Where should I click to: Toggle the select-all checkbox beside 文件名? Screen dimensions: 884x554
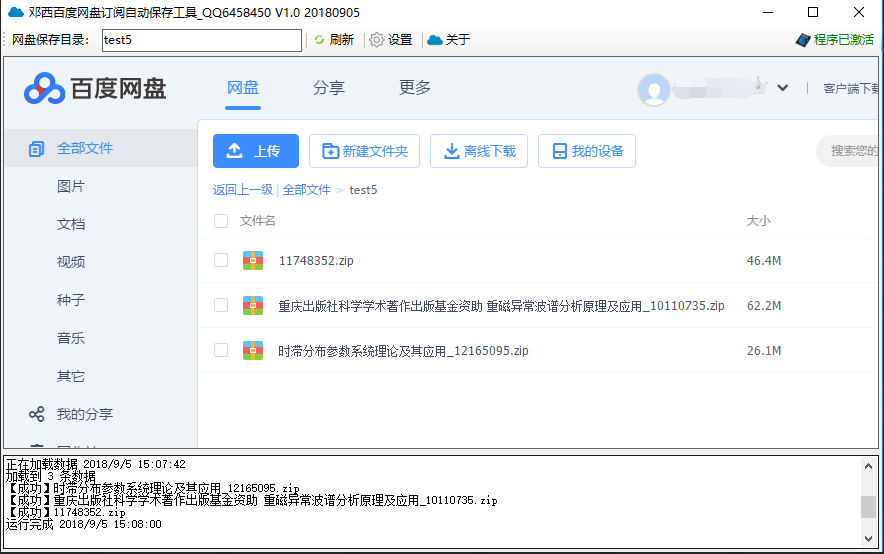(221, 221)
